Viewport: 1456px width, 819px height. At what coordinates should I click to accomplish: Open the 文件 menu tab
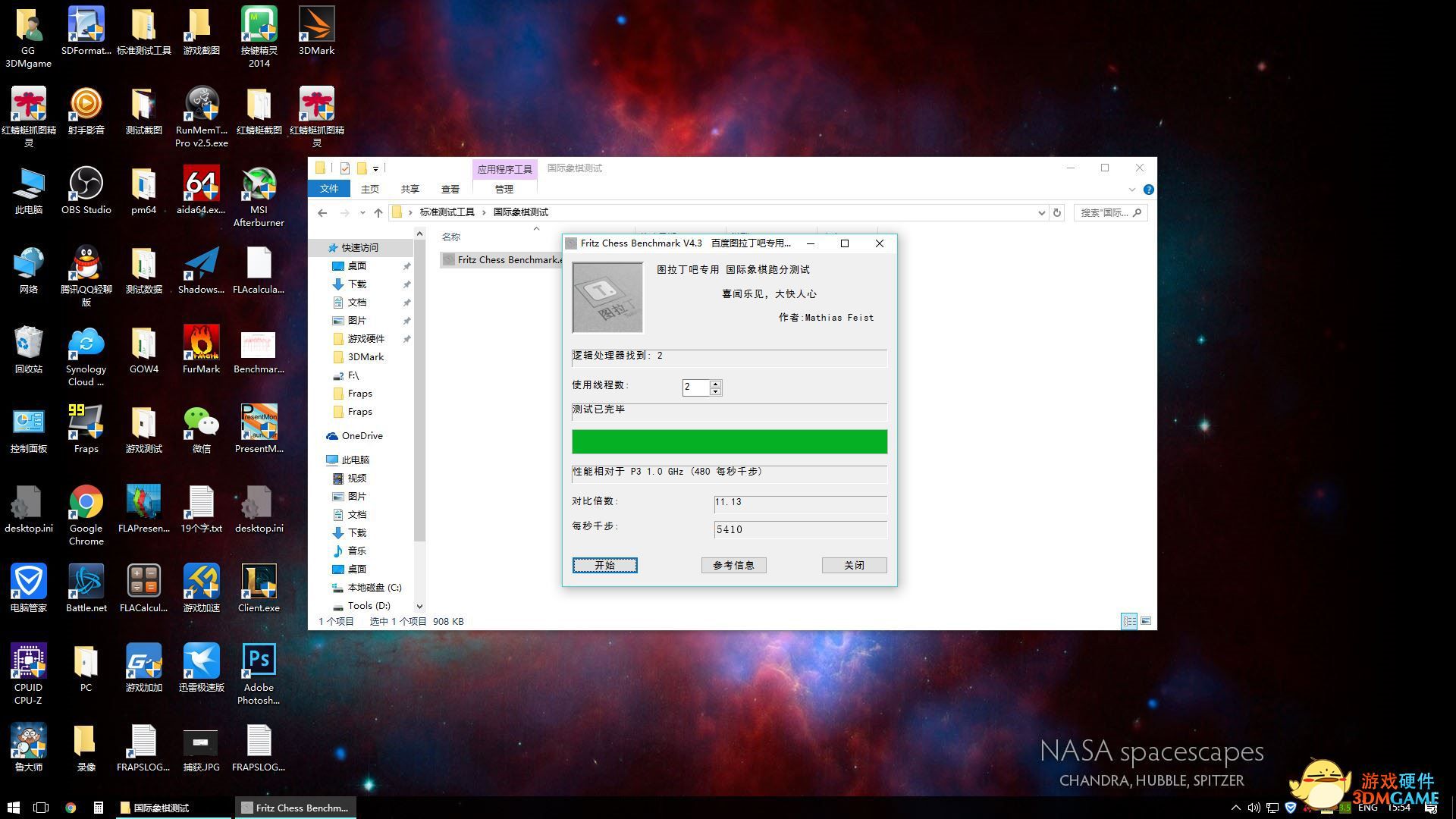pyautogui.click(x=329, y=189)
